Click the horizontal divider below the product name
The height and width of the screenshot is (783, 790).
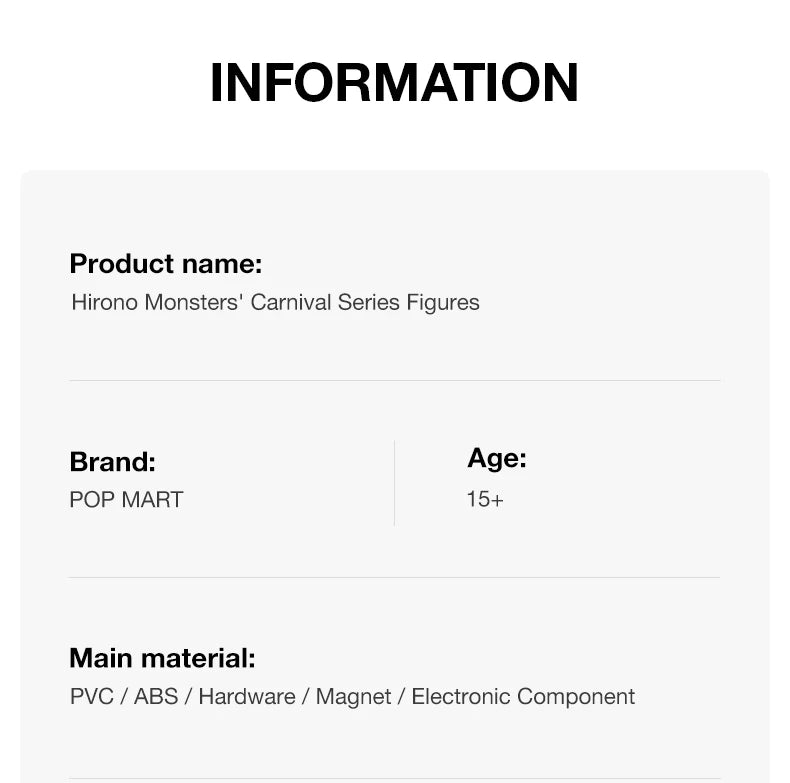coord(394,380)
